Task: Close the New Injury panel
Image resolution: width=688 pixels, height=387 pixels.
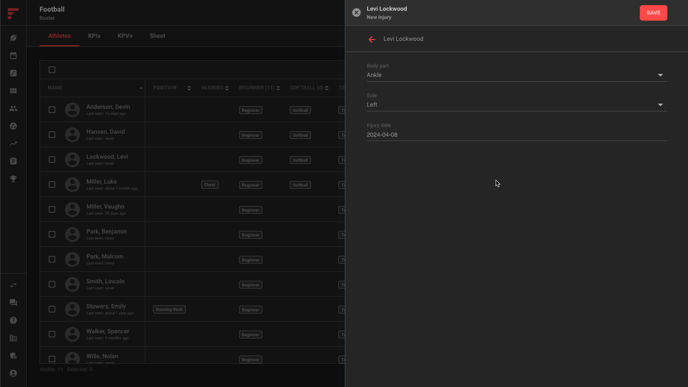Action: (356, 13)
